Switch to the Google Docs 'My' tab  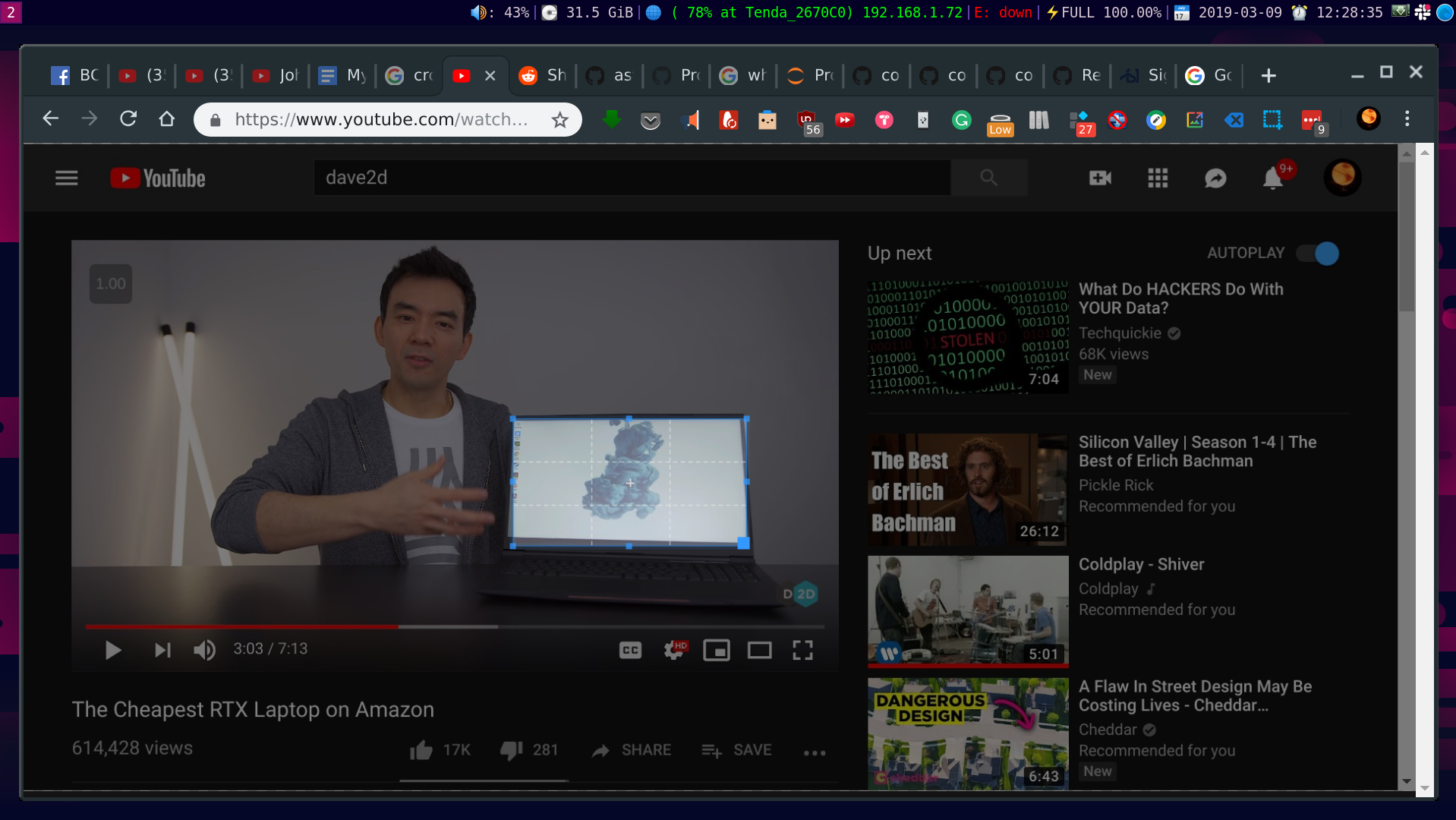(x=342, y=75)
